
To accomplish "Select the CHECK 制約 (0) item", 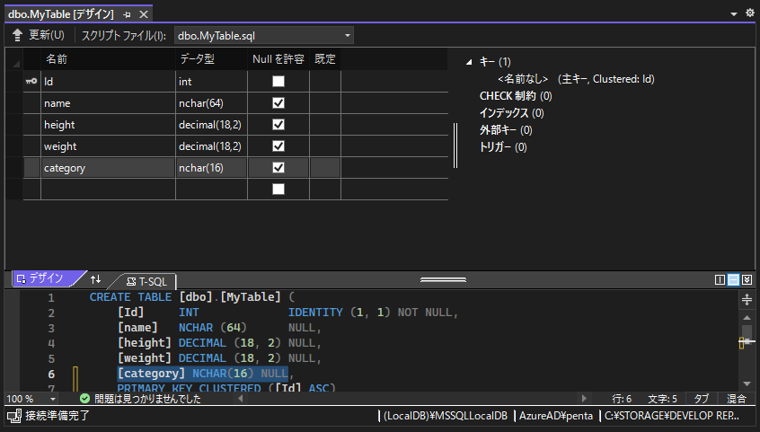I will click(x=516, y=96).
